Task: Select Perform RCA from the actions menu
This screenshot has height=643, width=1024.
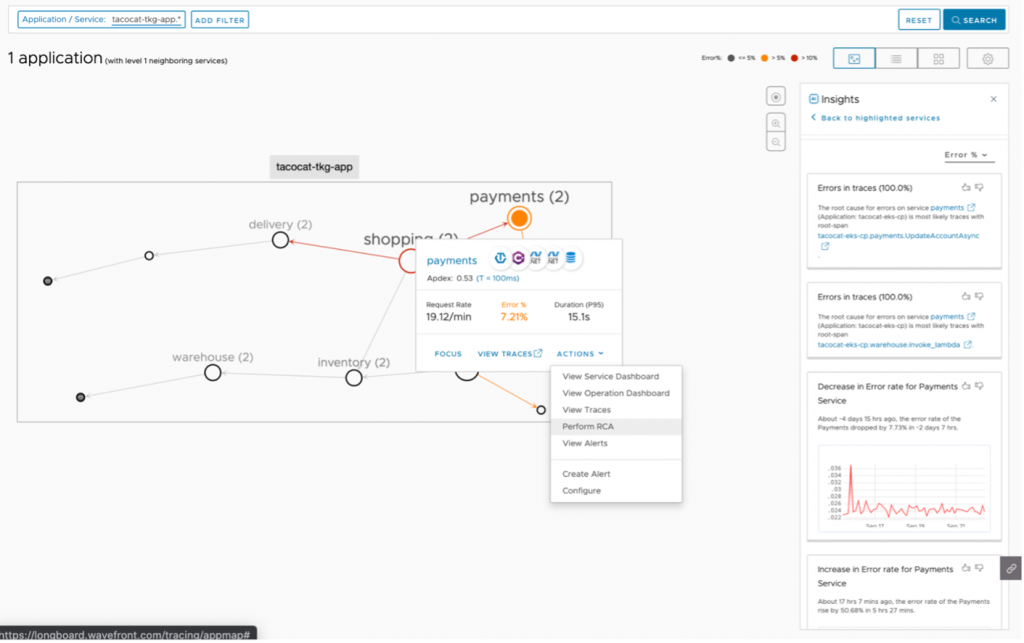Action: pyautogui.click(x=588, y=426)
